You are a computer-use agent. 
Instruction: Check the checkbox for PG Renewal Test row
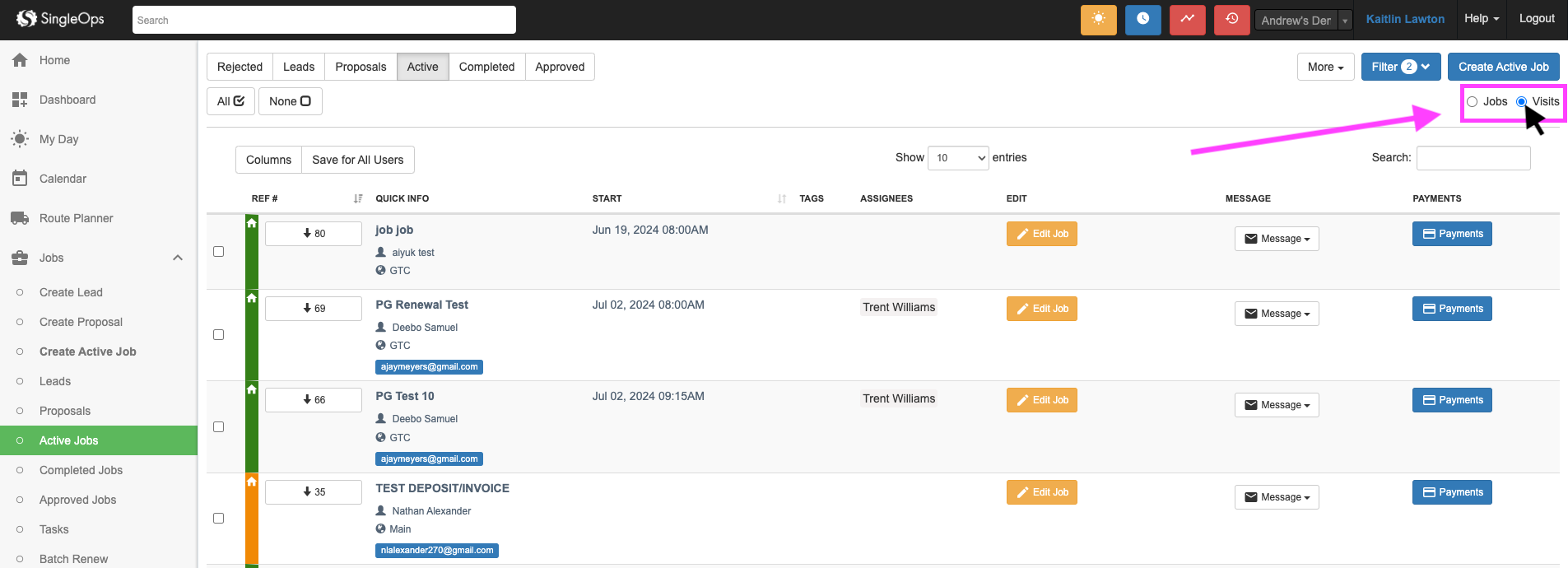218,335
